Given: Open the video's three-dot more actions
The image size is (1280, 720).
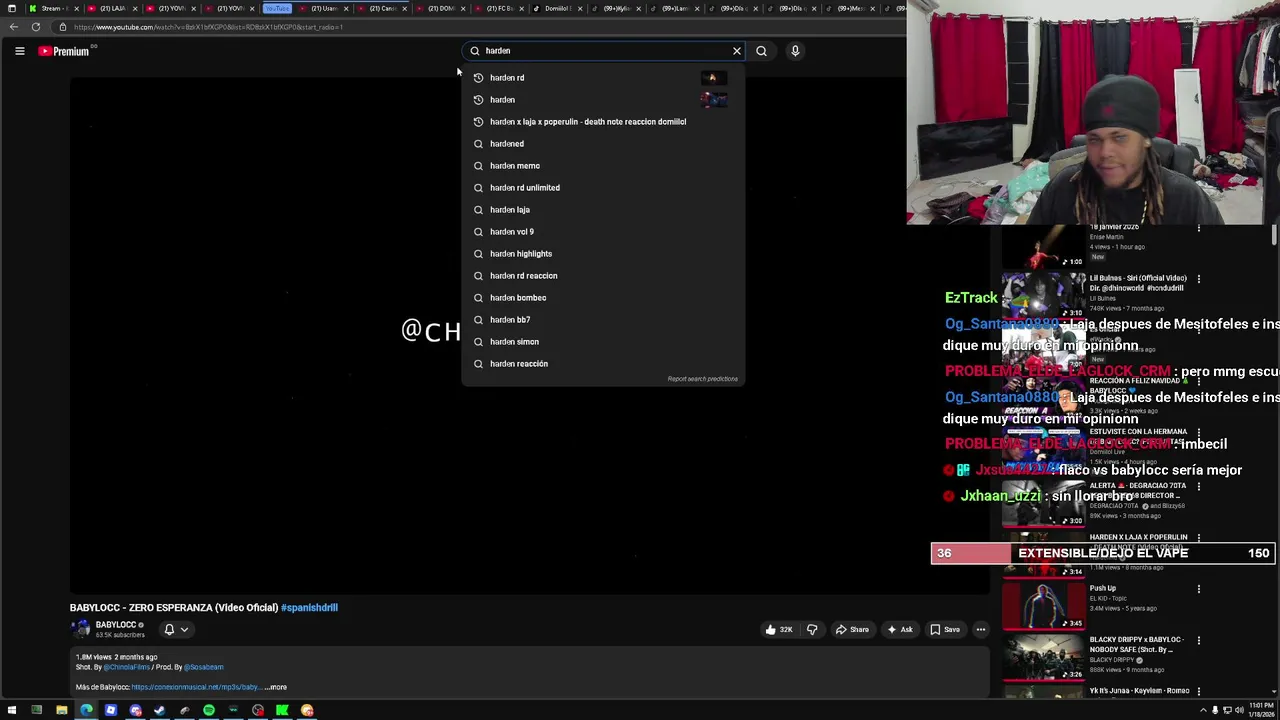Looking at the screenshot, I should 981,630.
